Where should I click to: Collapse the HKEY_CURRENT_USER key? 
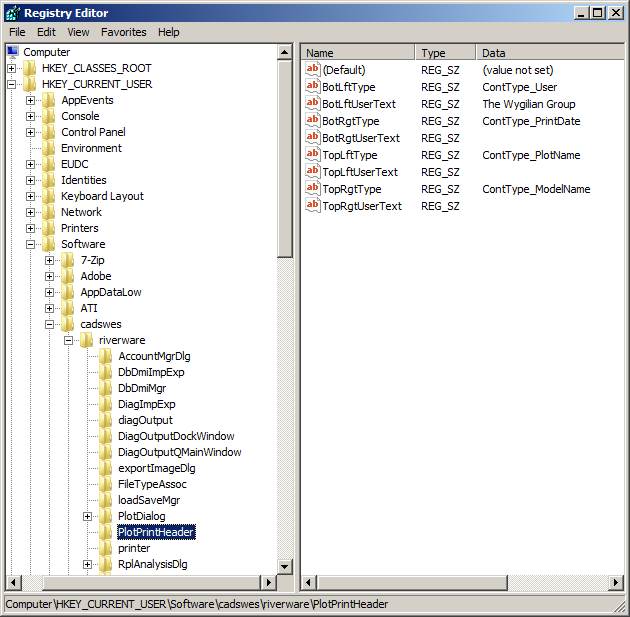tap(12, 84)
